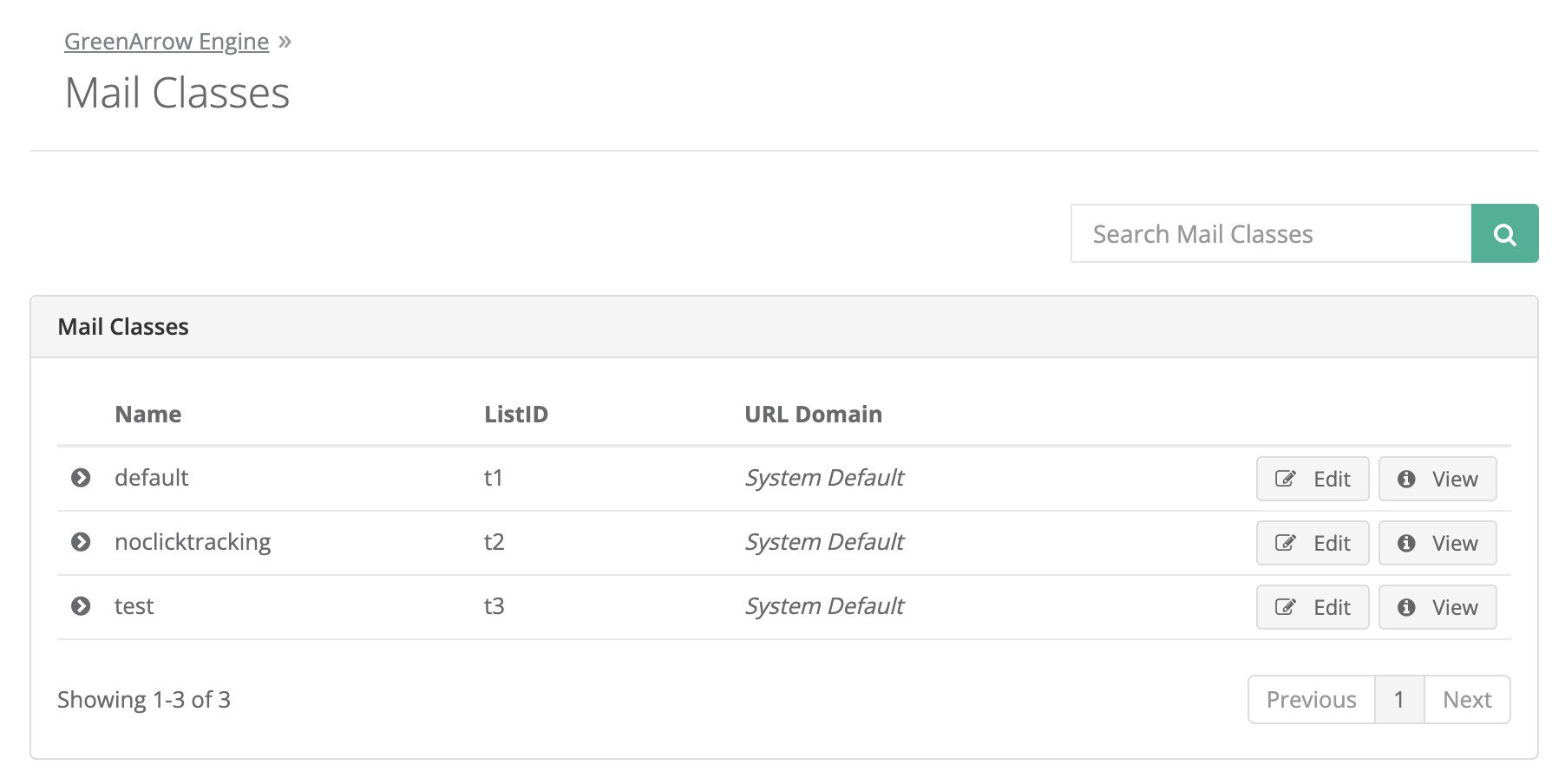Click the ListID column header
This screenshot has height=784, width=1565.
(x=516, y=415)
